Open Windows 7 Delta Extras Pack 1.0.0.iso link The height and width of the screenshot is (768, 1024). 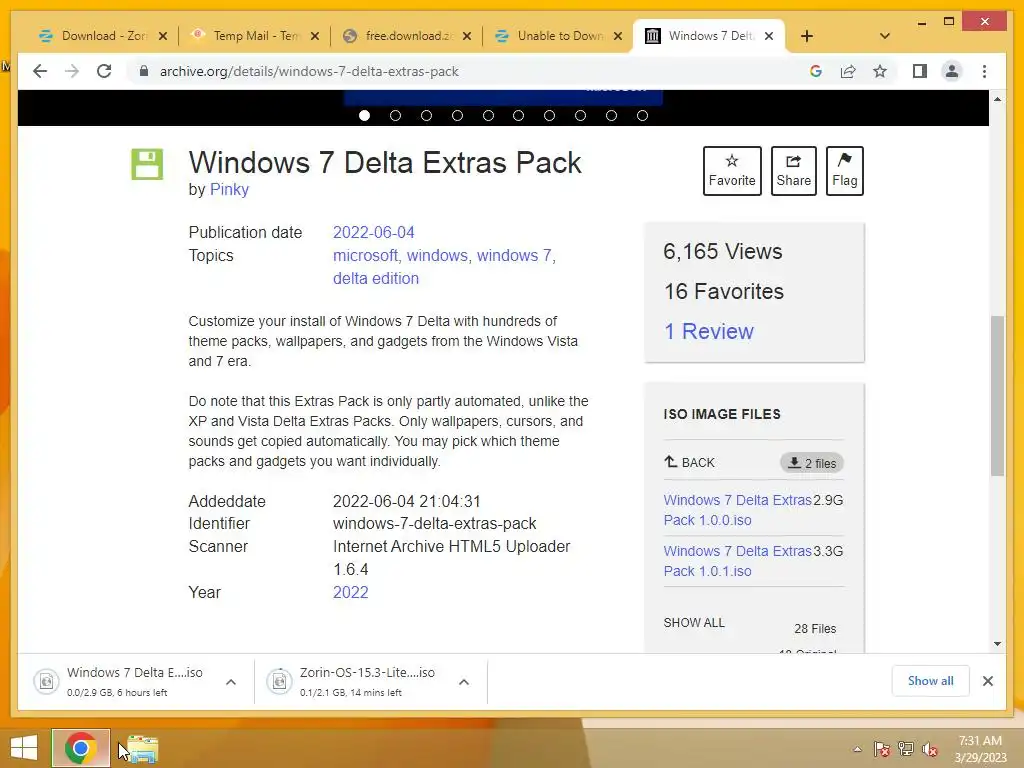coord(737,510)
